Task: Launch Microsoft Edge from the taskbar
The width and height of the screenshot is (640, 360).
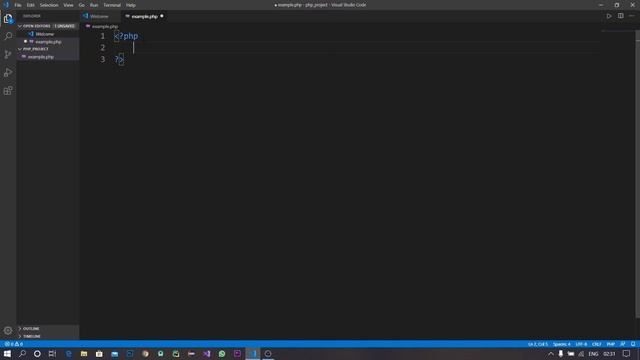Action: tap(69, 354)
